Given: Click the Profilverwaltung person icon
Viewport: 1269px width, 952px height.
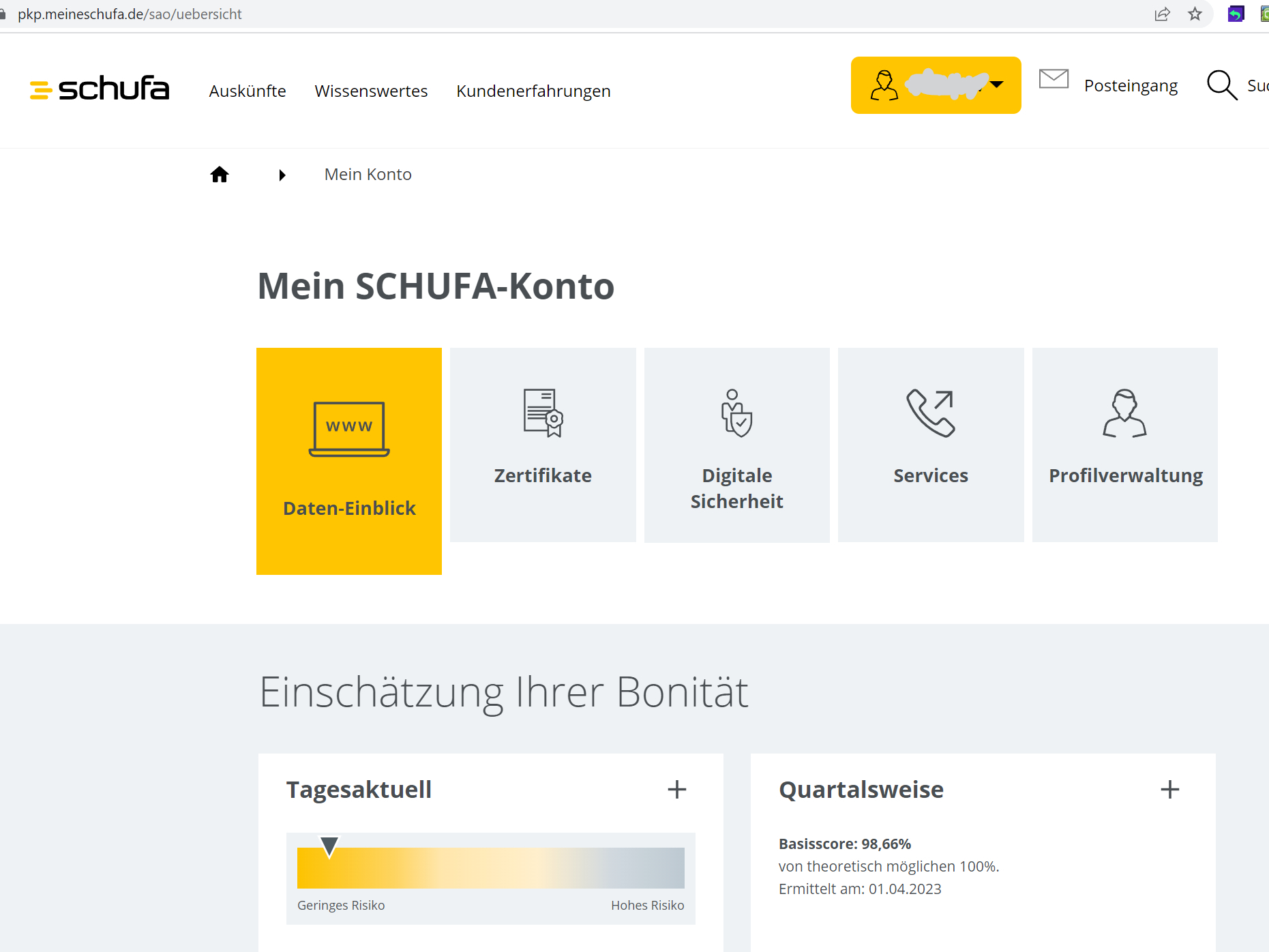Looking at the screenshot, I should click(x=1125, y=413).
